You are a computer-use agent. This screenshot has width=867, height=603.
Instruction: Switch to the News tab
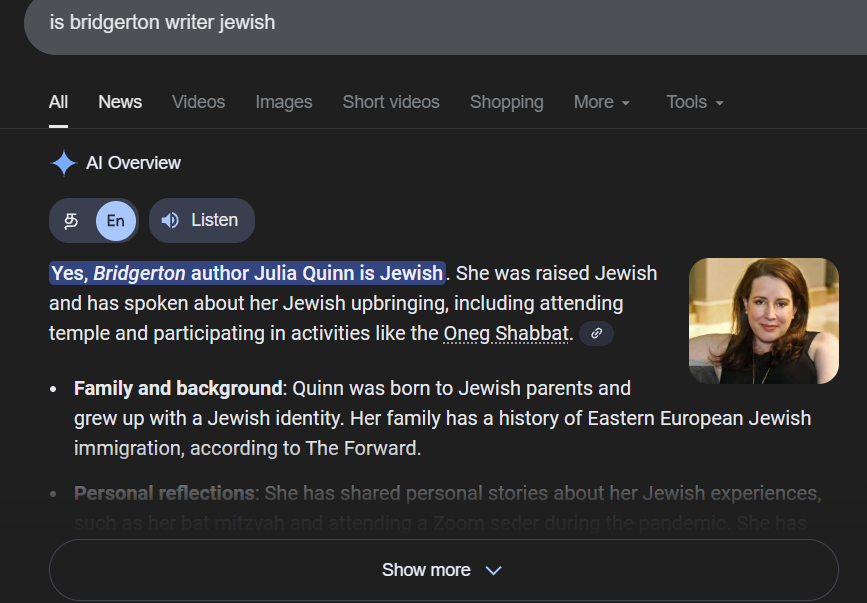coord(120,102)
